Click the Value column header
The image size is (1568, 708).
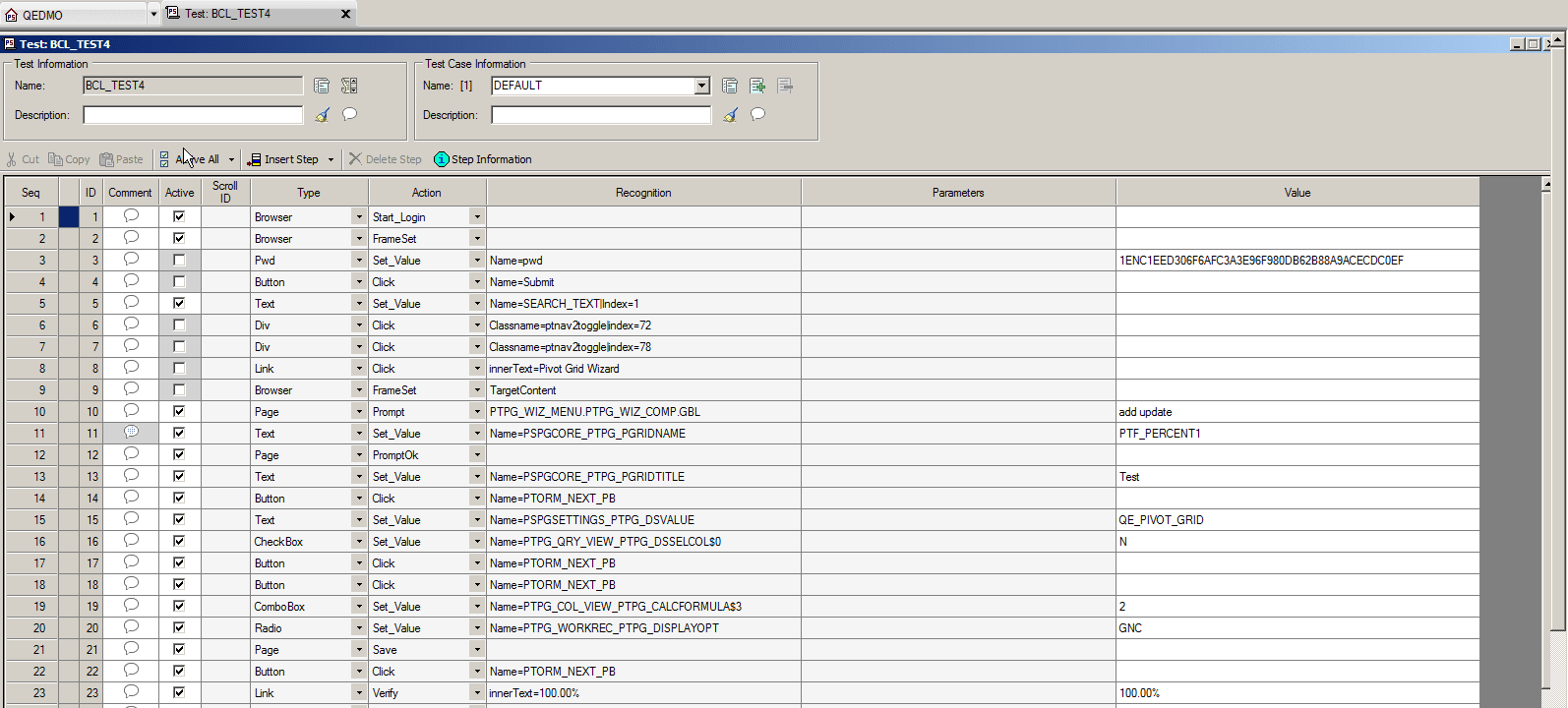(1297, 193)
